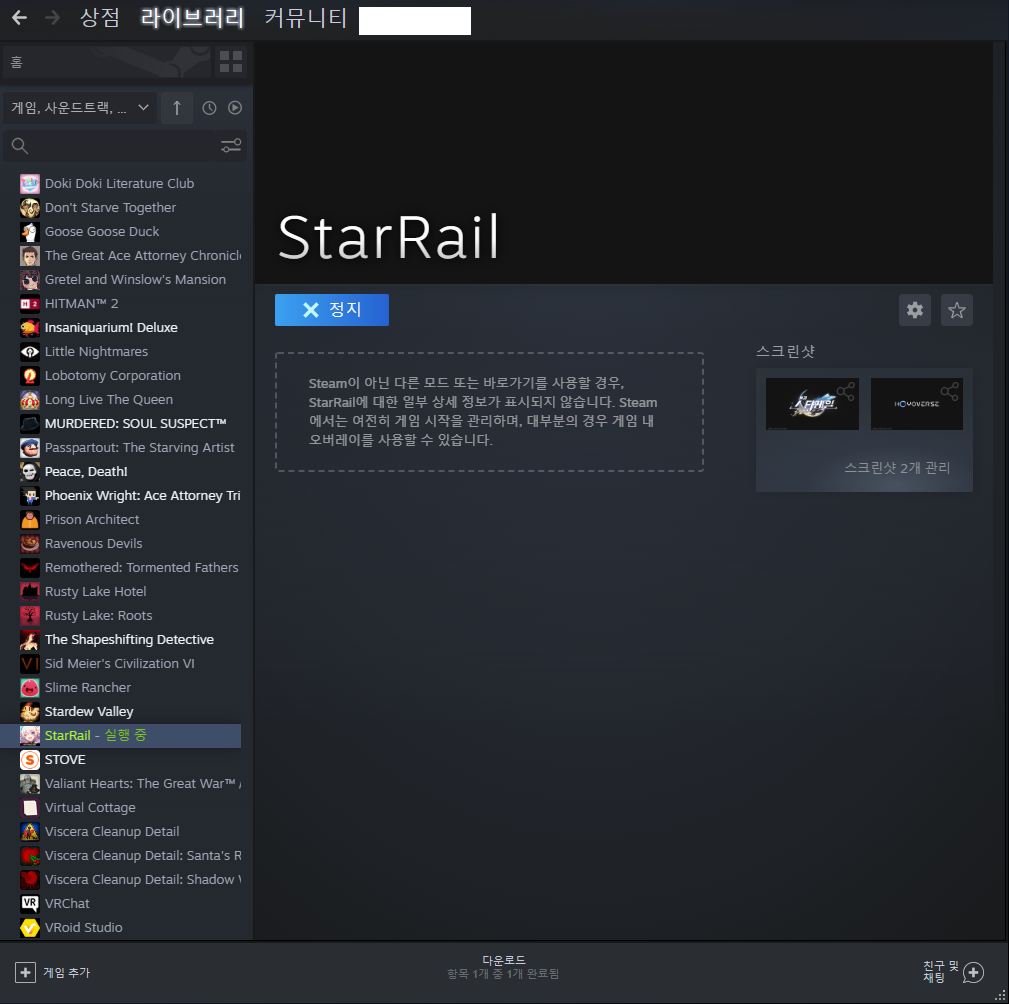The height and width of the screenshot is (1004, 1009).
Task: Select Stardew Valley in the game list
Action: 89,712
